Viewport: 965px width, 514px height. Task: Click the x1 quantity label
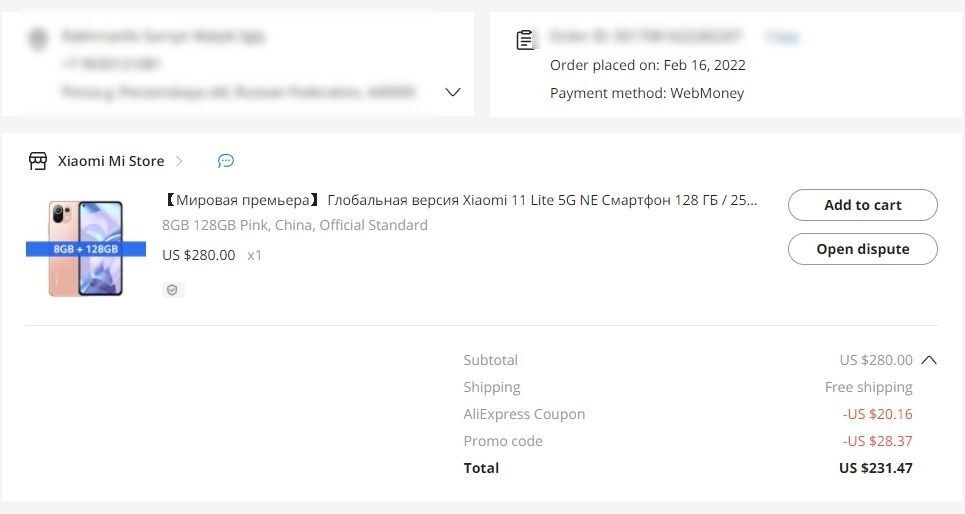pyautogui.click(x=255, y=255)
